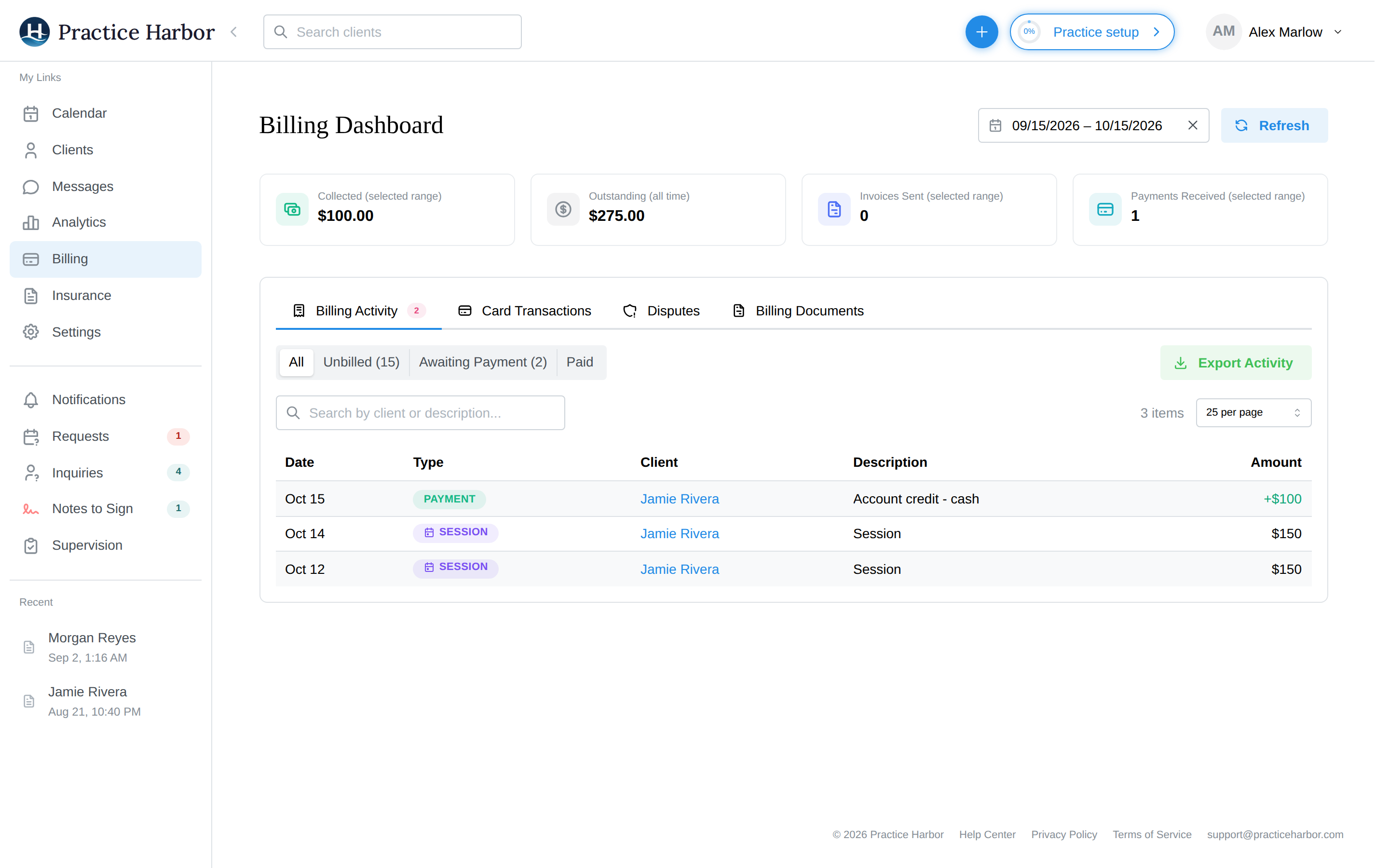
Task: Open Requests in the sidebar
Action: (x=106, y=436)
